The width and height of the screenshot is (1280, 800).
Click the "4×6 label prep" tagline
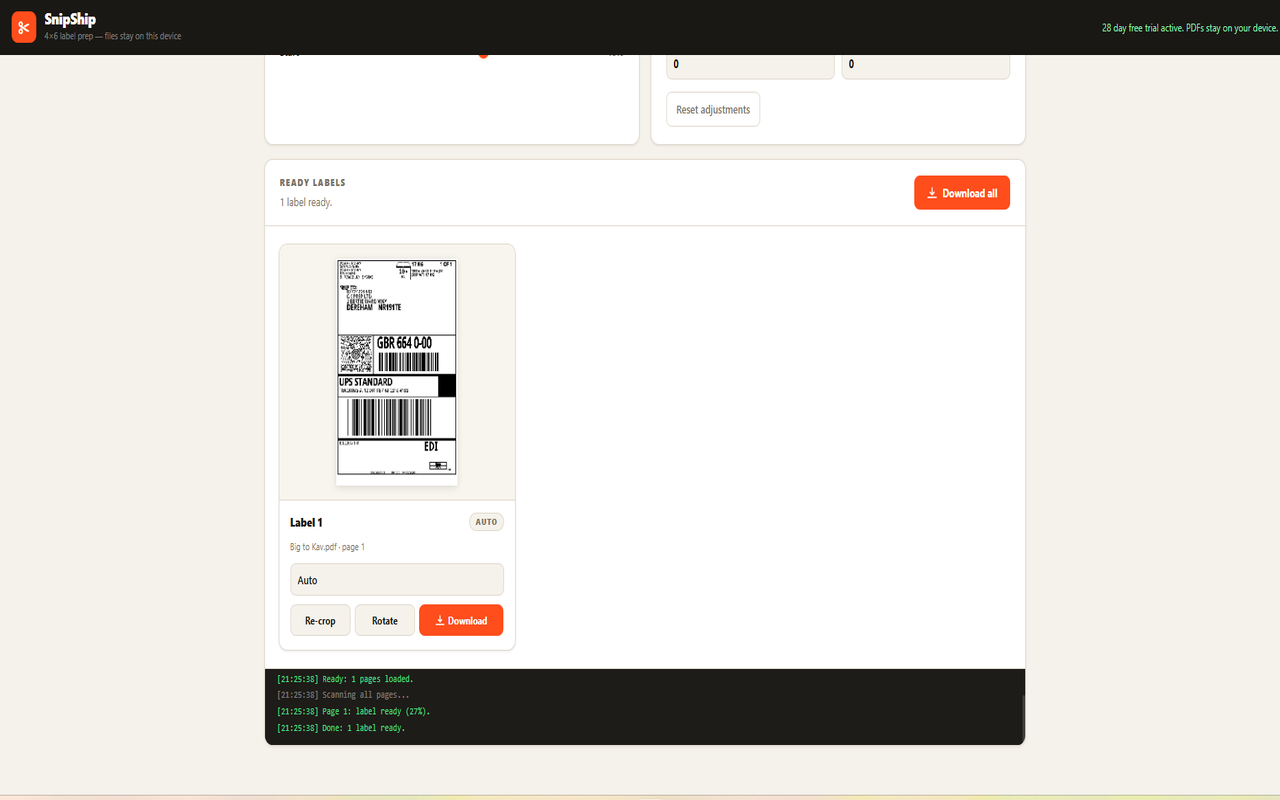tap(112, 36)
